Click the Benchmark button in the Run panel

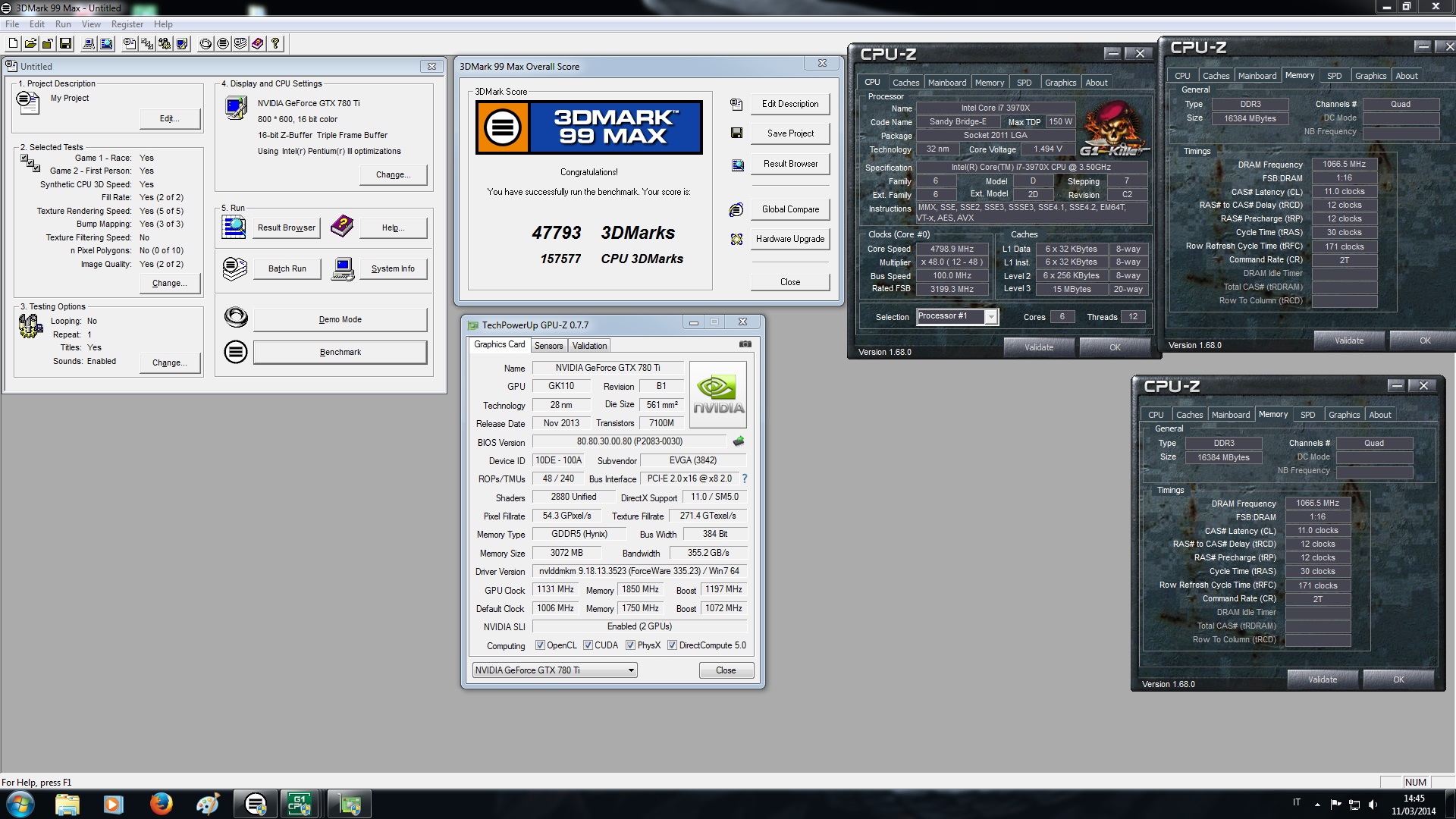coord(340,352)
